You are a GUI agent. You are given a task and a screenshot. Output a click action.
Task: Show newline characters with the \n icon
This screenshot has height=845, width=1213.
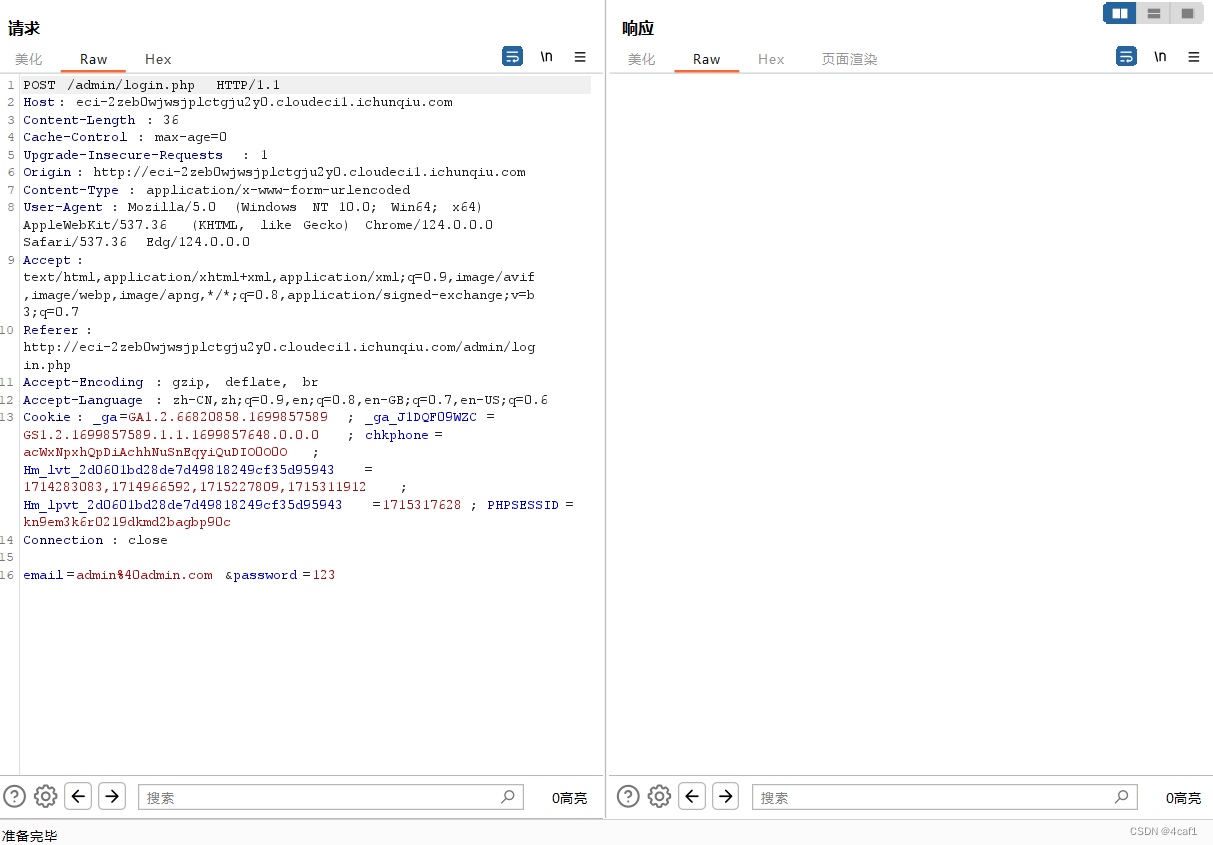pyautogui.click(x=546, y=56)
